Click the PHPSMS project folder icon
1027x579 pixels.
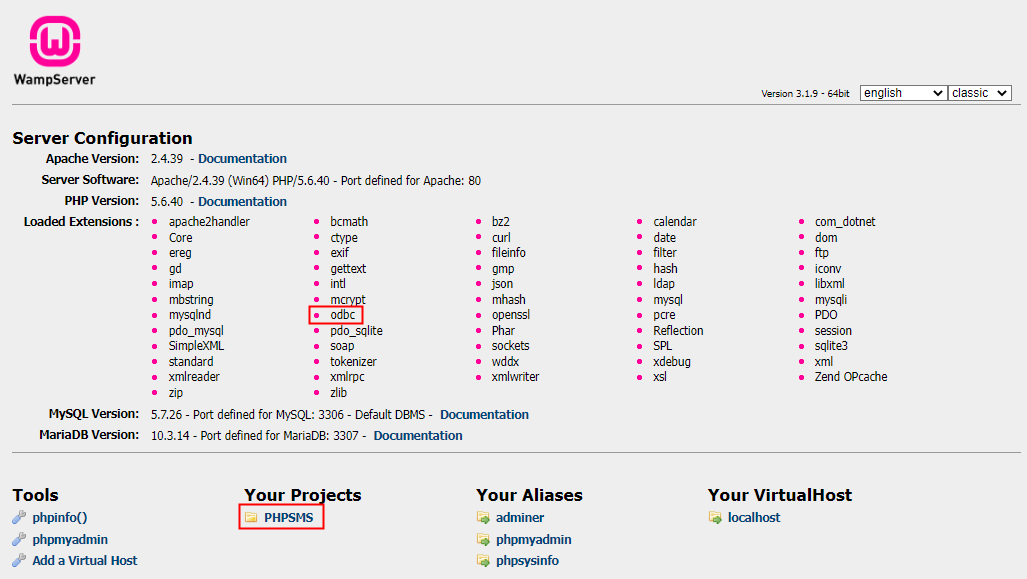(x=251, y=518)
